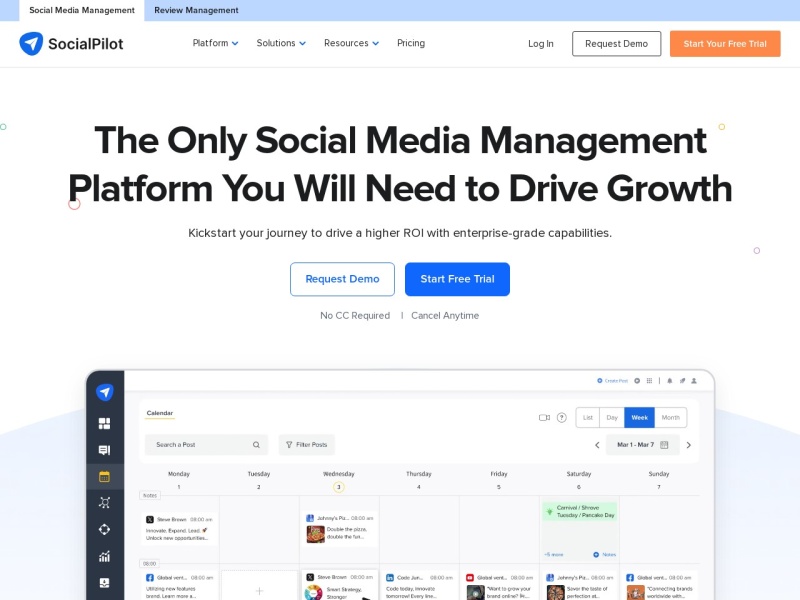Screen dimensions: 800x600
Task: Click in the Search a Post field
Action: coord(206,445)
